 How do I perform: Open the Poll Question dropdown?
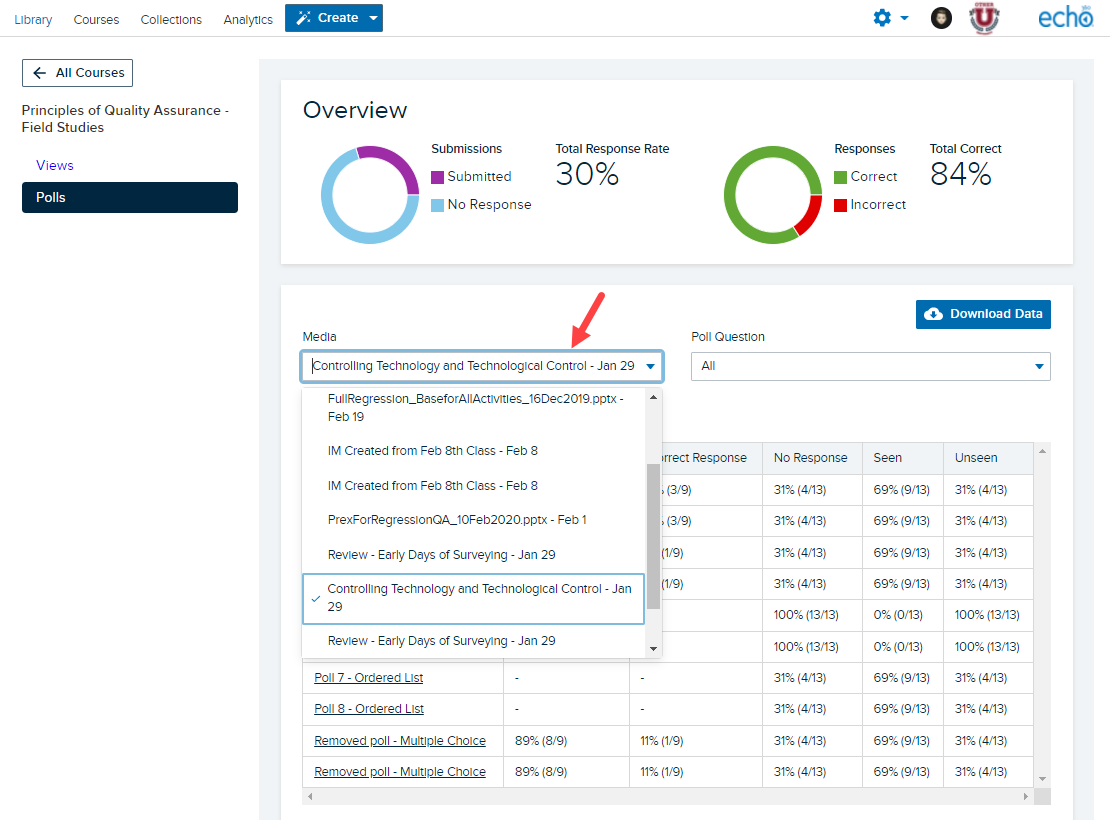870,366
